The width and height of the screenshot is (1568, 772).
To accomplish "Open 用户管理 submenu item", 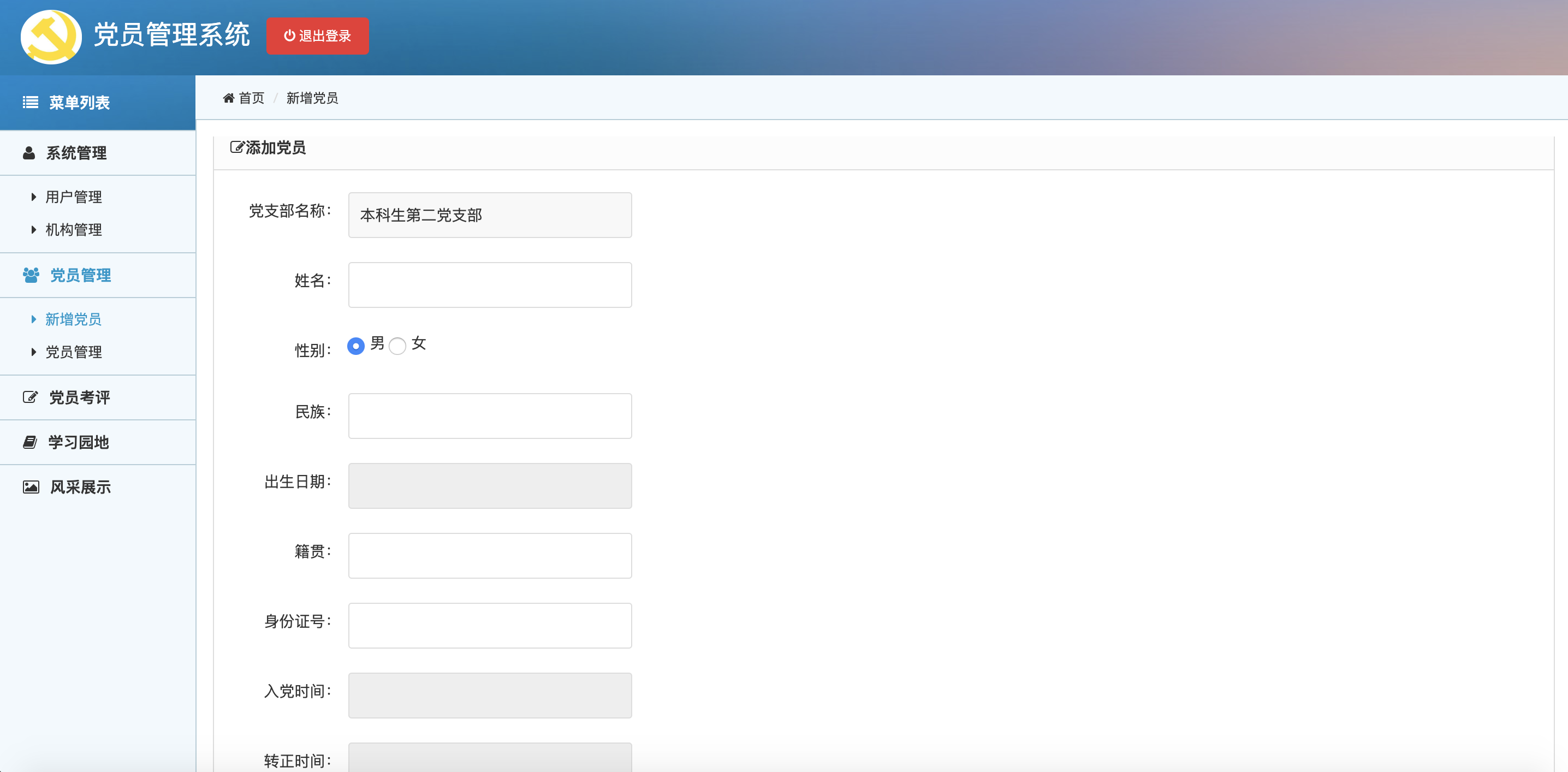I will click(x=74, y=197).
